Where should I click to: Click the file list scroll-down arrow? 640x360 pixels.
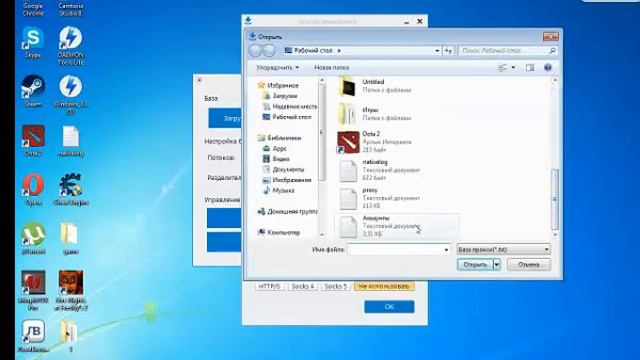555,235
